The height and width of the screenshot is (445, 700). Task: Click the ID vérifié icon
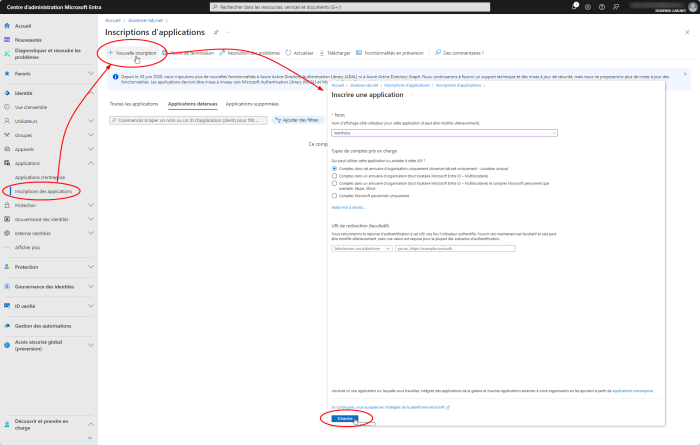[x=7, y=306]
